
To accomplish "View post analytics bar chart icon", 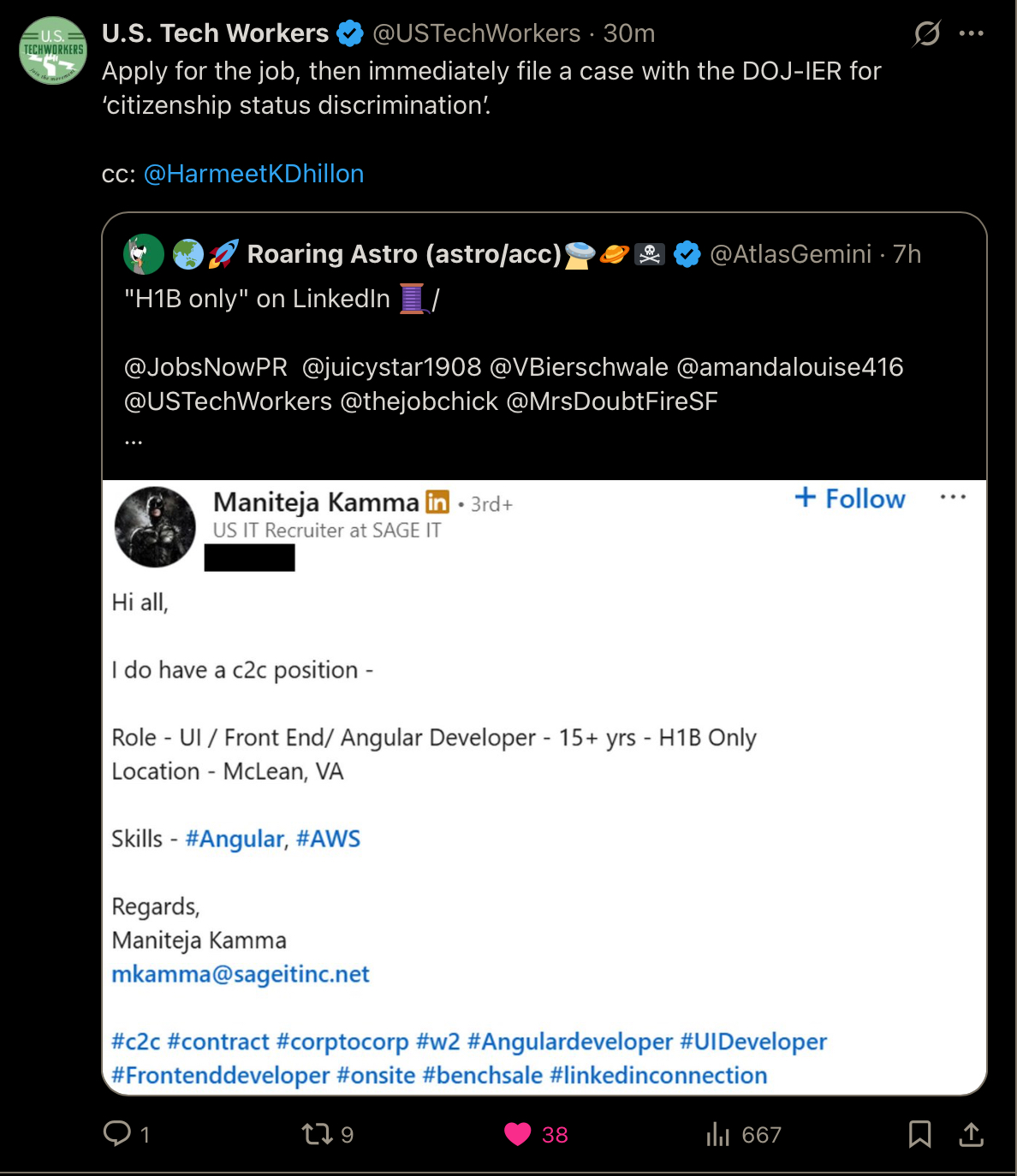I will (x=717, y=1134).
